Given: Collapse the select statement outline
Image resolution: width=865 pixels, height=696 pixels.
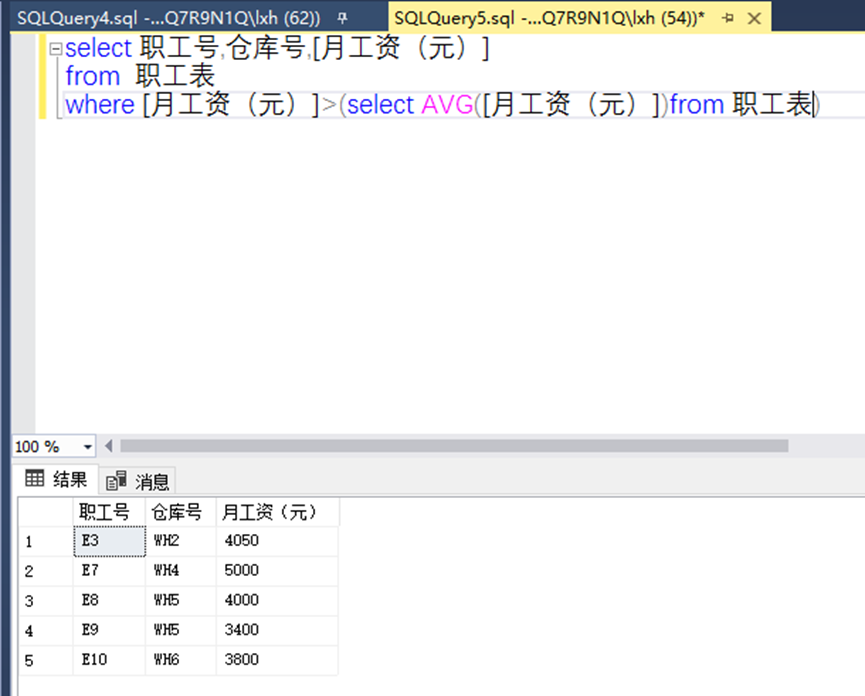Looking at the screenshot, I should click(55, 49).
